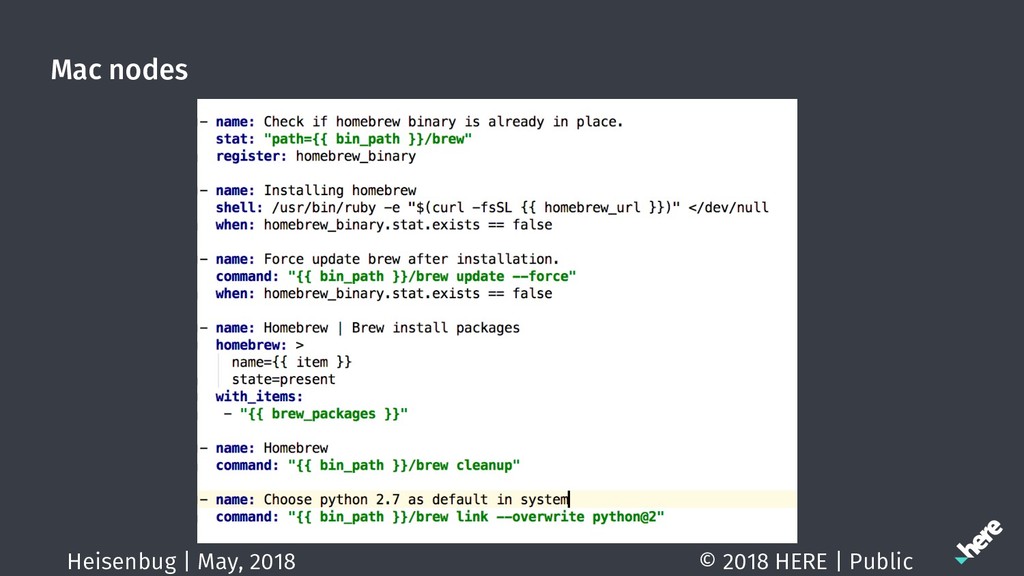Click the 'state=present' line
1024x576 pixels.
283,379
